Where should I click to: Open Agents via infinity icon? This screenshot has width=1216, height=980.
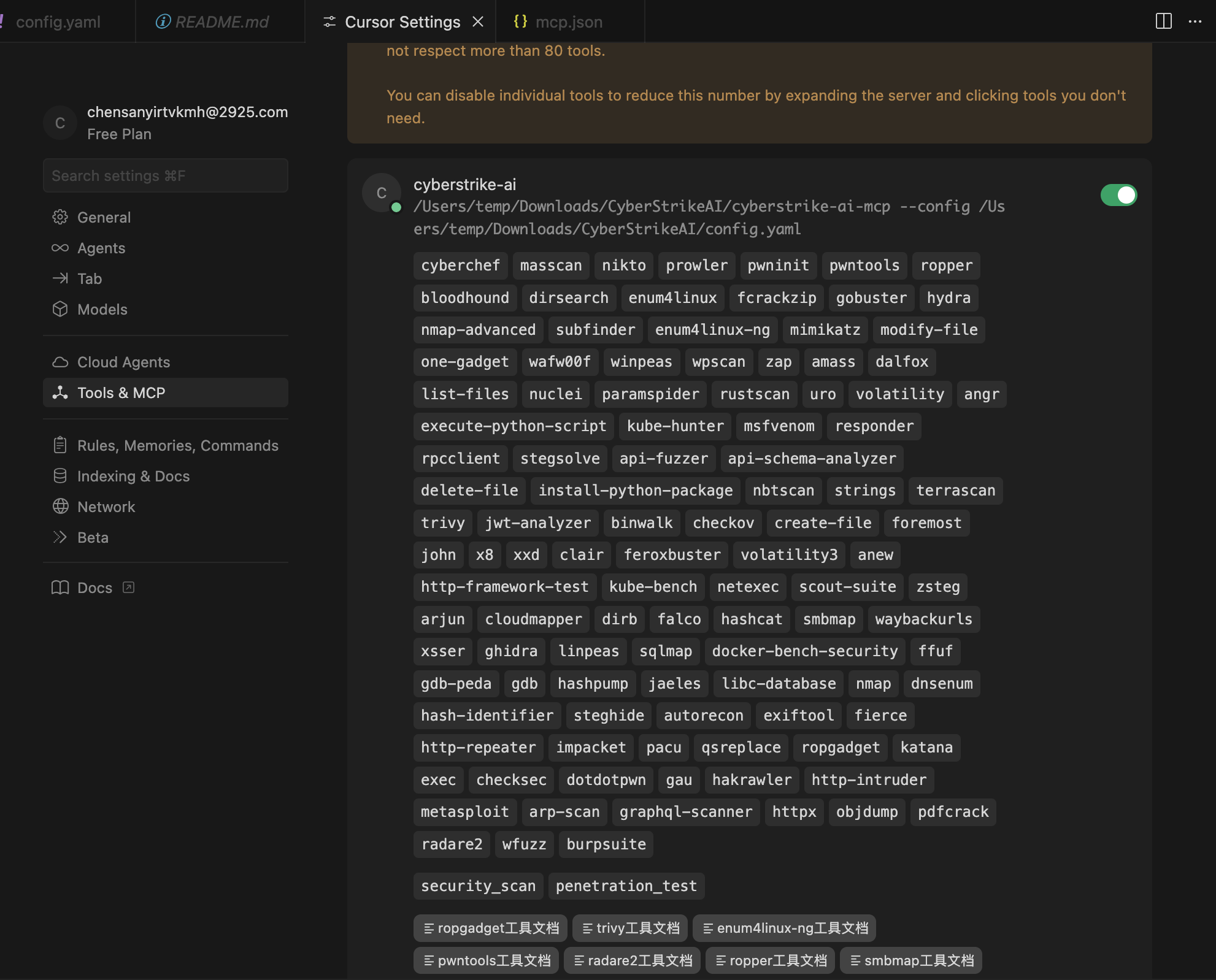tap(60, 248)
